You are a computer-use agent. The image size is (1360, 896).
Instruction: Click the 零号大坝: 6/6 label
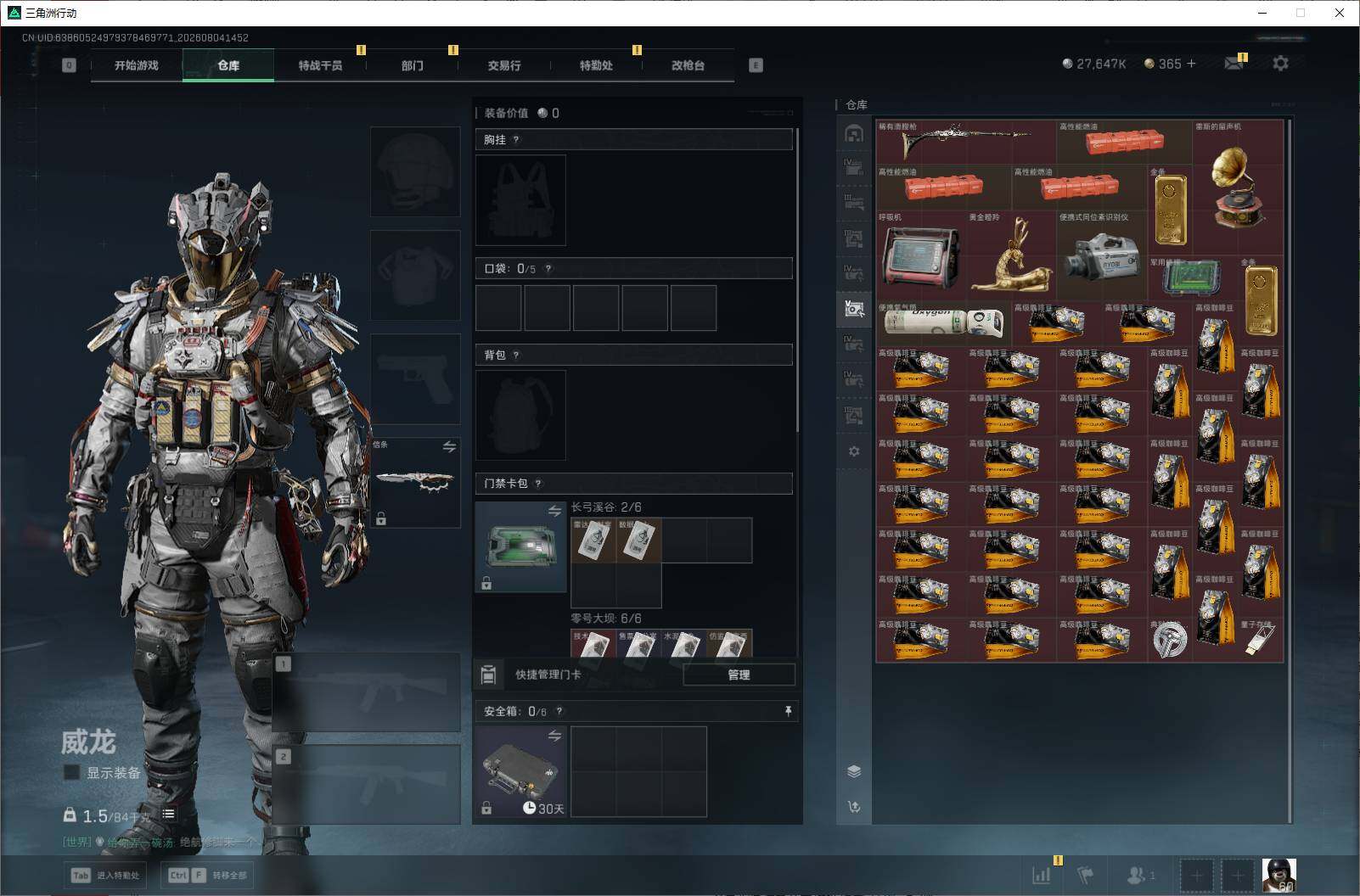pos(606,619)
